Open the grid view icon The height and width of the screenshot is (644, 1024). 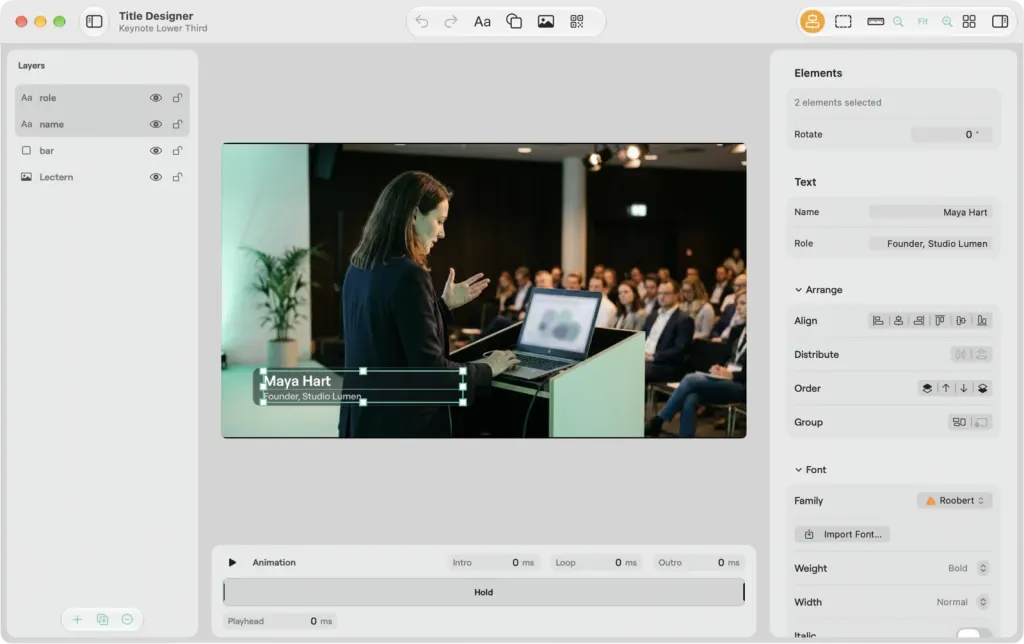click(x=969, y=22)
